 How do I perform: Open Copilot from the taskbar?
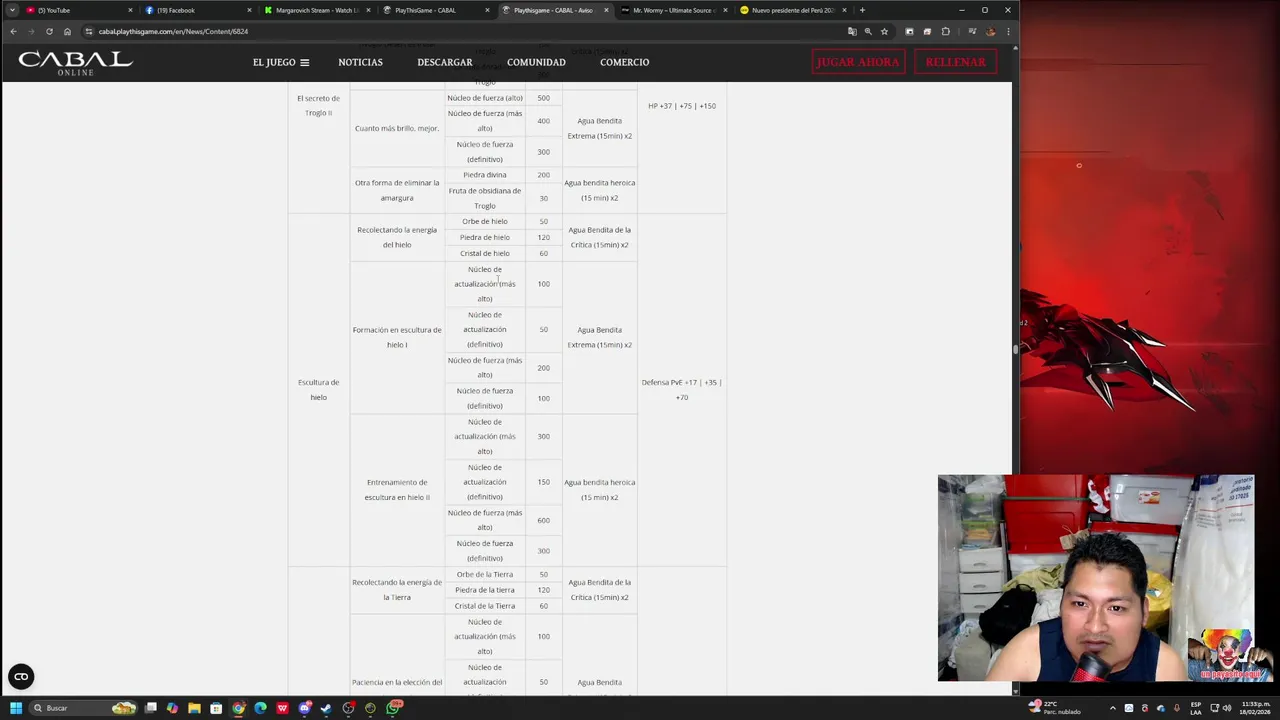click(x=173, y=708)
